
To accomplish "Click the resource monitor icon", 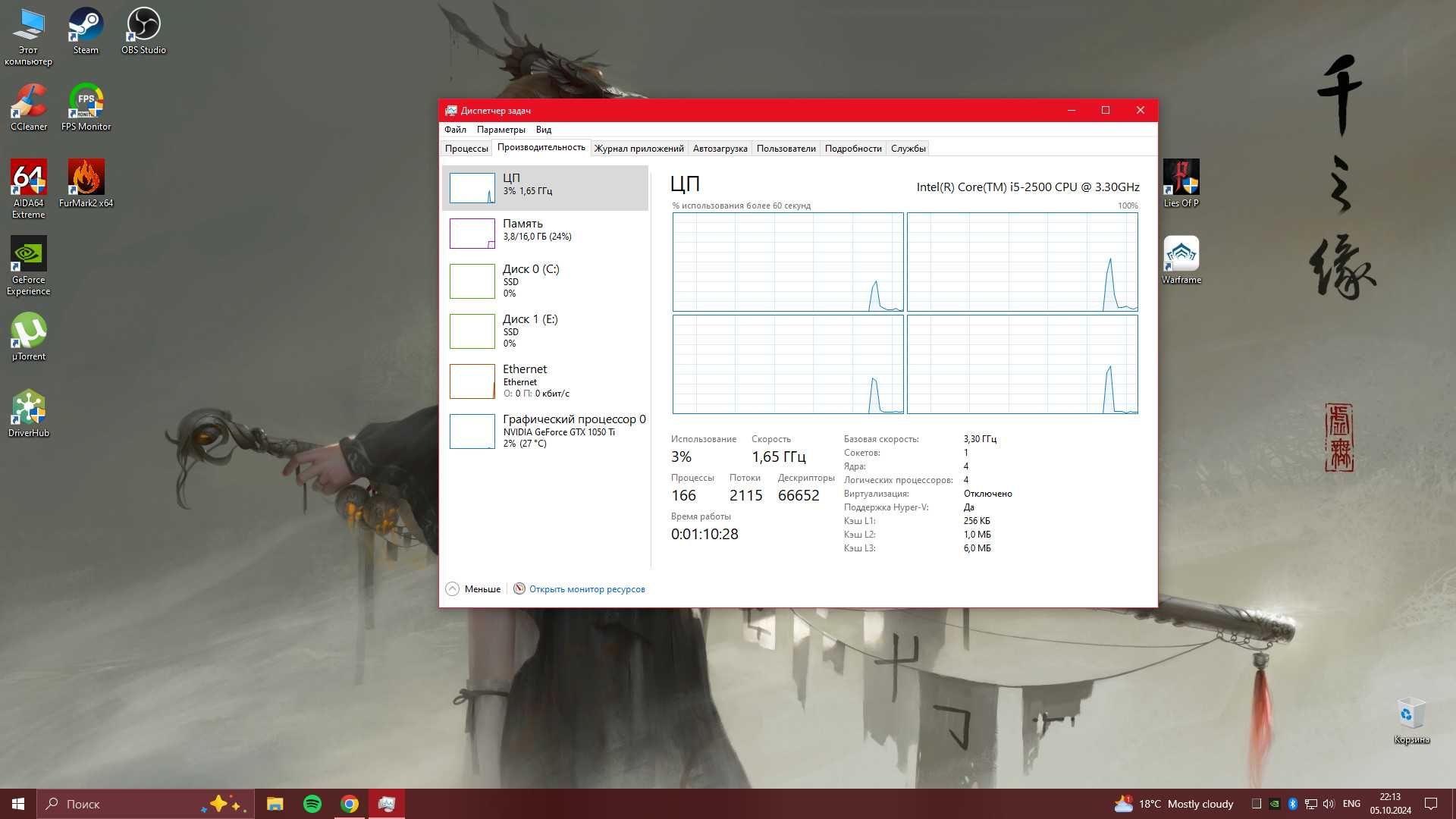I will 519,588.
